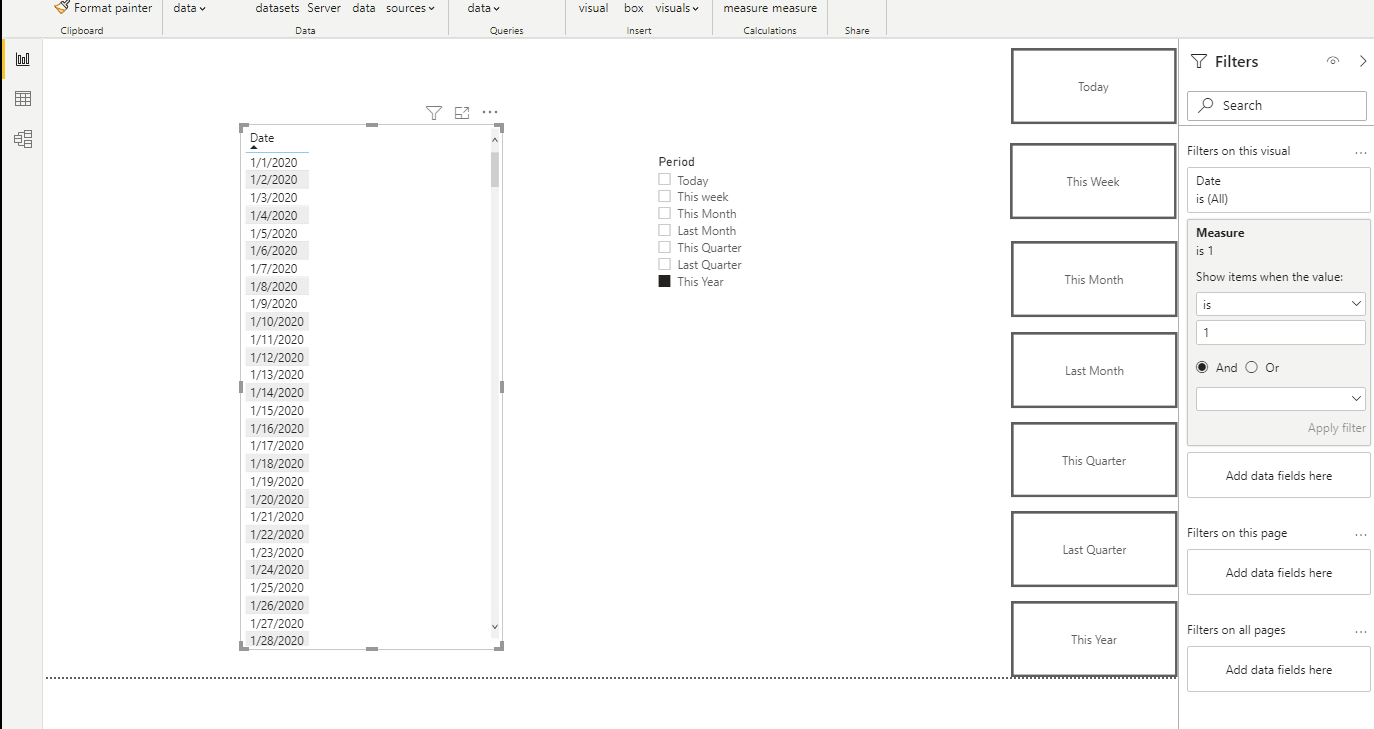Click the Date table scrollbar down arrow
Viewport: 1374px width, 729px height.
495,627
